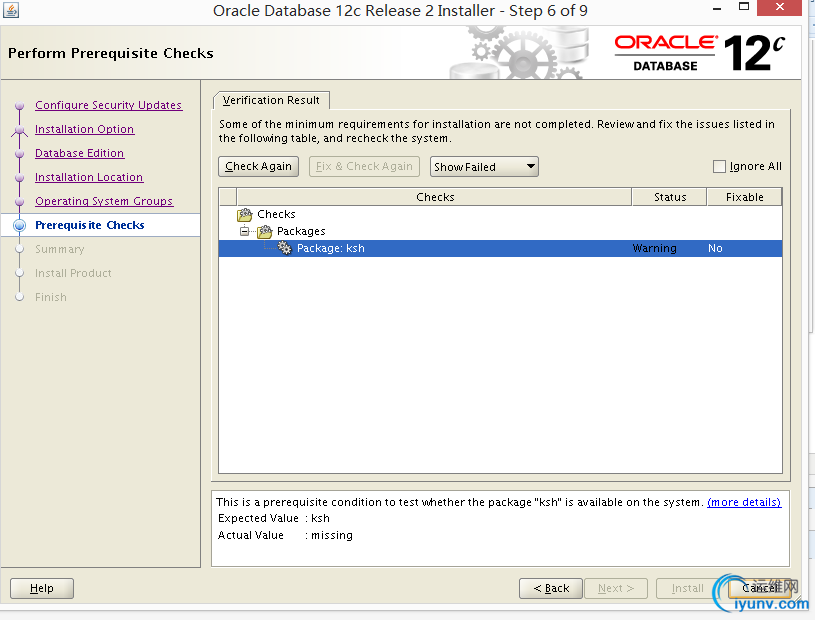This screenshot has height=620, width=815.
Task: Switch to the Verification Result tab
Action: 271,100
